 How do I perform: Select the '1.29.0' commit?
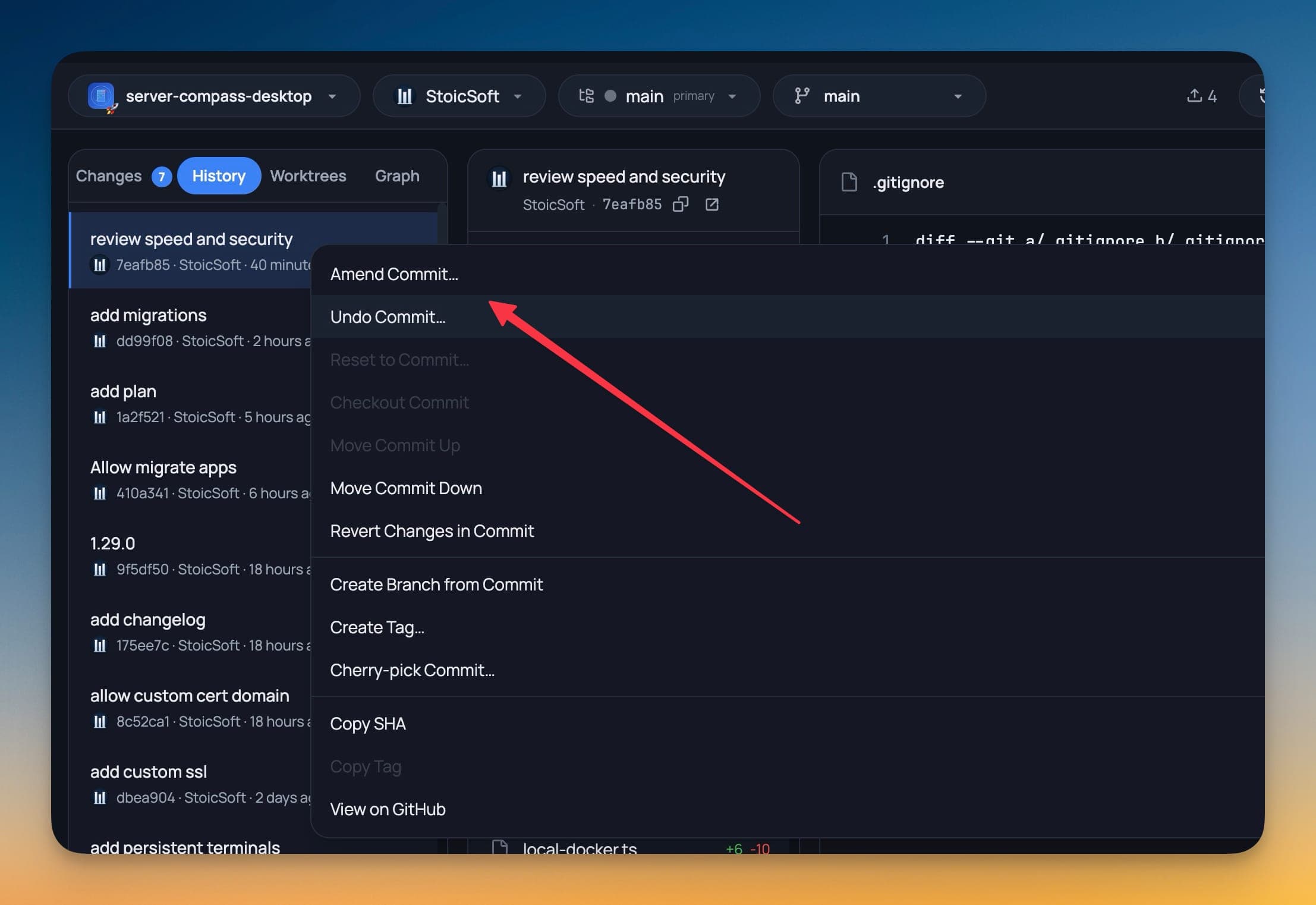(190, 555)
